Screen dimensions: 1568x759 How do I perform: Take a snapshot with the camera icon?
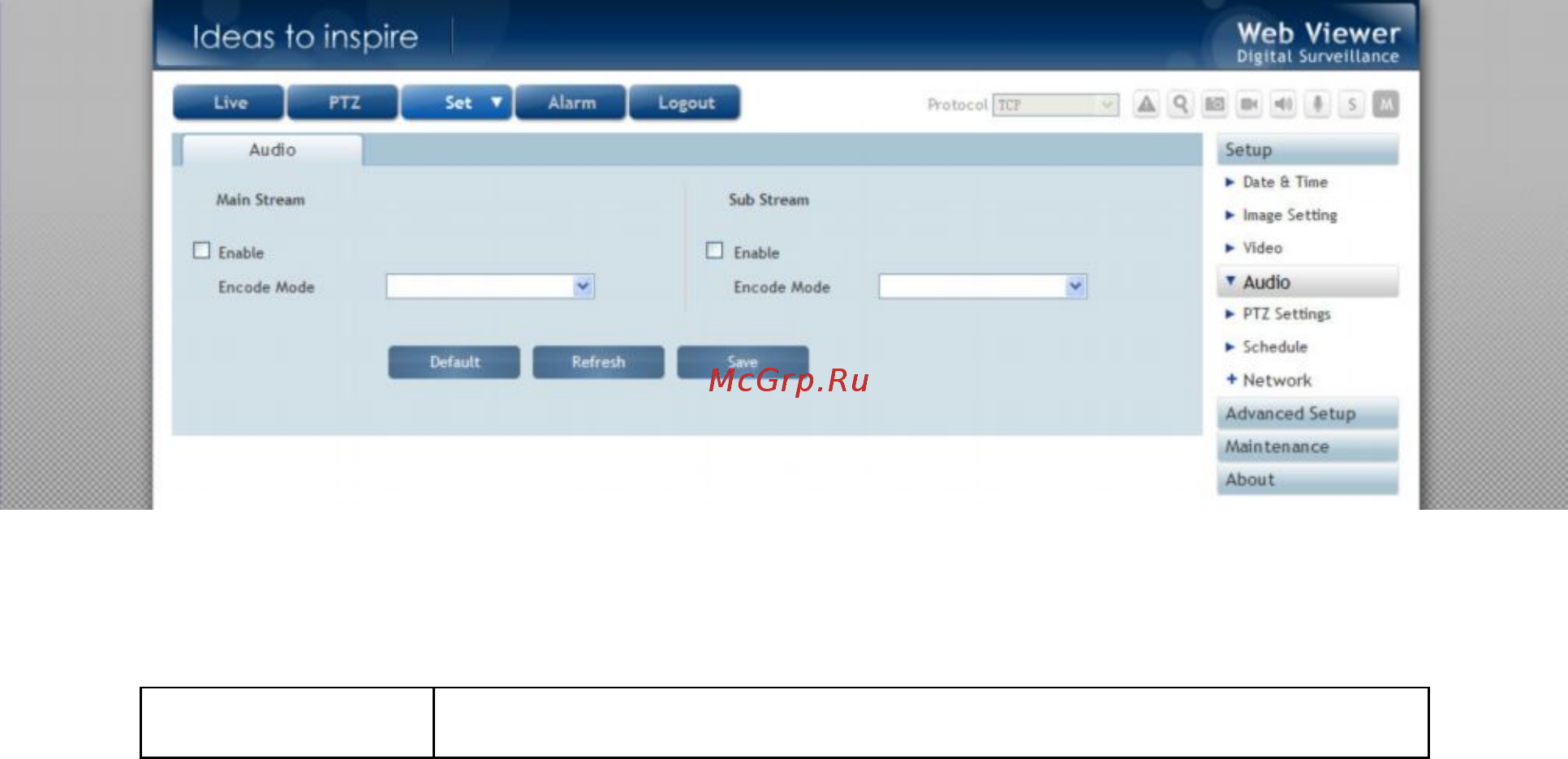[1214, 104]
